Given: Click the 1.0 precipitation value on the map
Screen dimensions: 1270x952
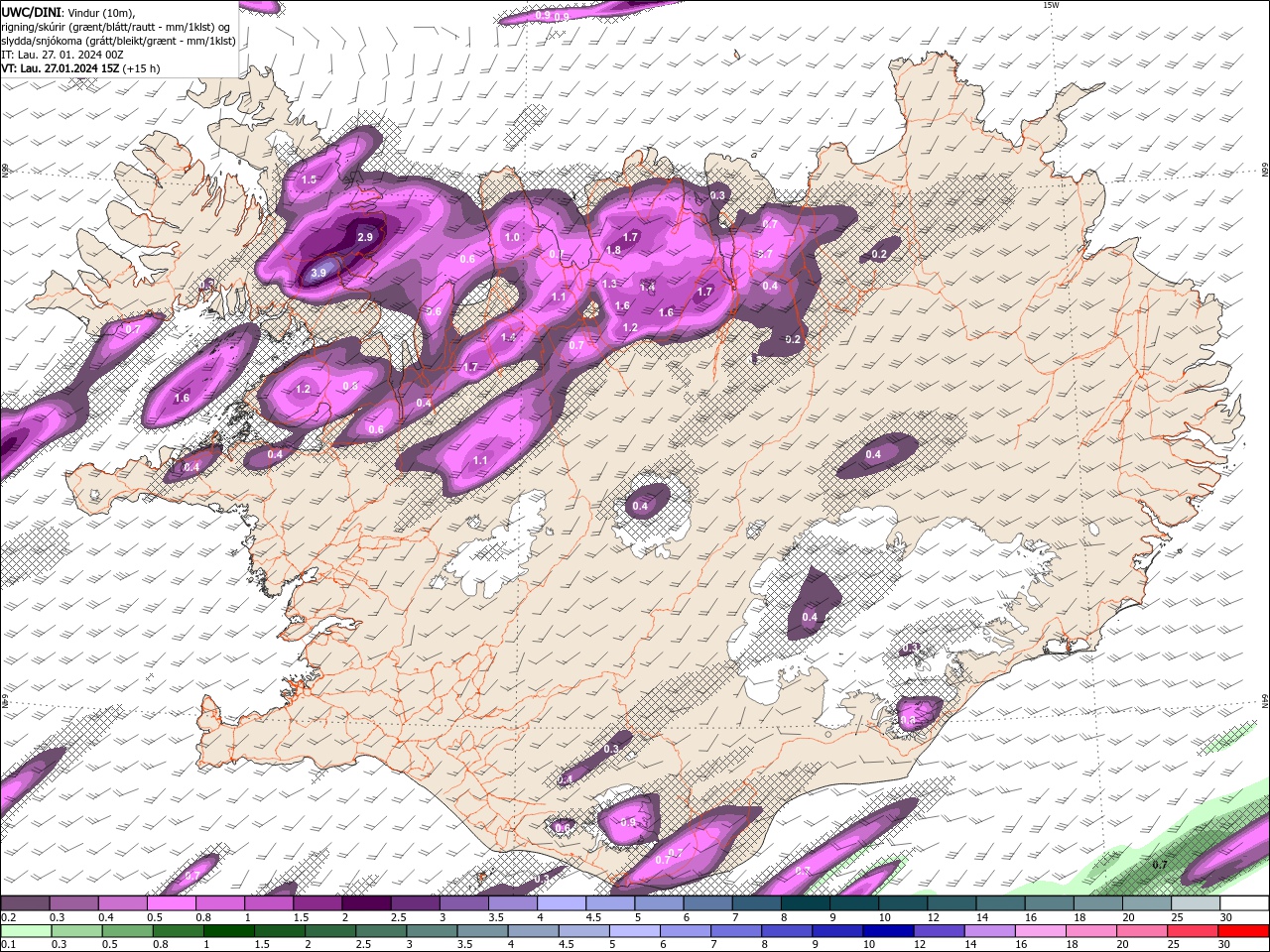Looking at the screenshot, I should coord(512,237).
